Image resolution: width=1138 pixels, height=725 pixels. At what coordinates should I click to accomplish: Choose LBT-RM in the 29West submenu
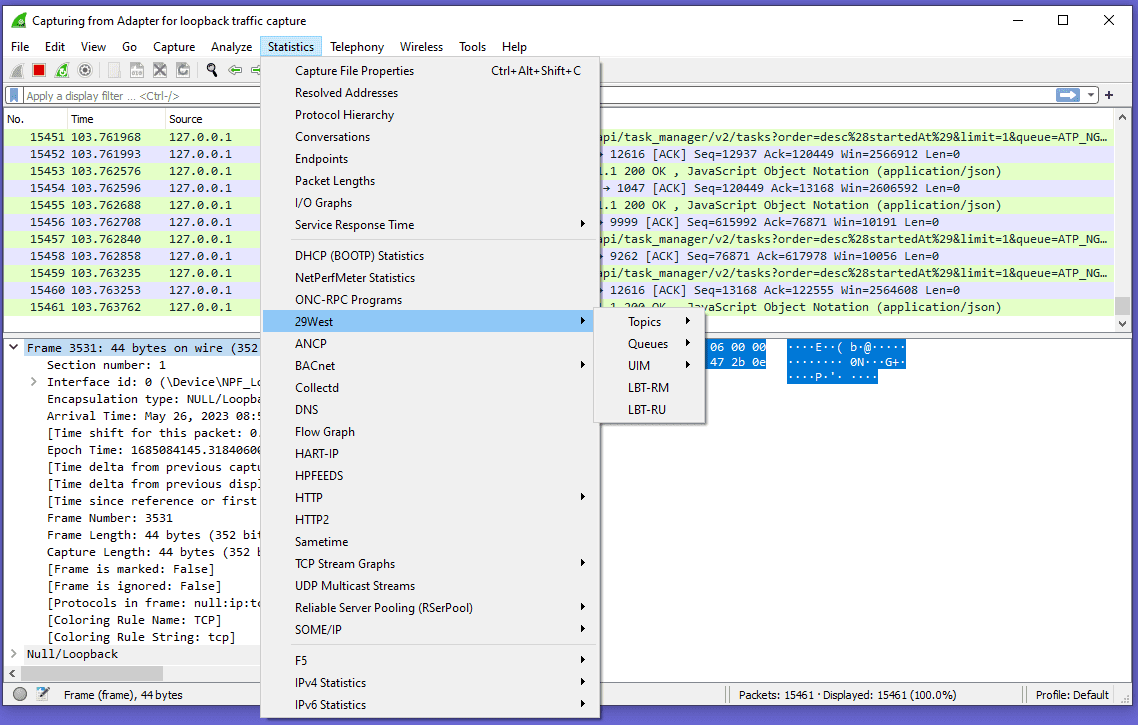[x=648, y=387]
